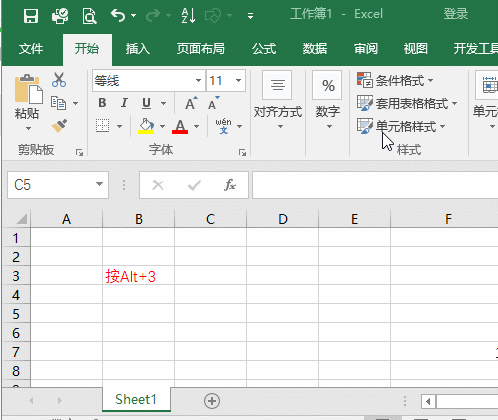This screenshot has width=498, height=420.
Task: Click the Sort A to Z icon
Action: [188, 15]
